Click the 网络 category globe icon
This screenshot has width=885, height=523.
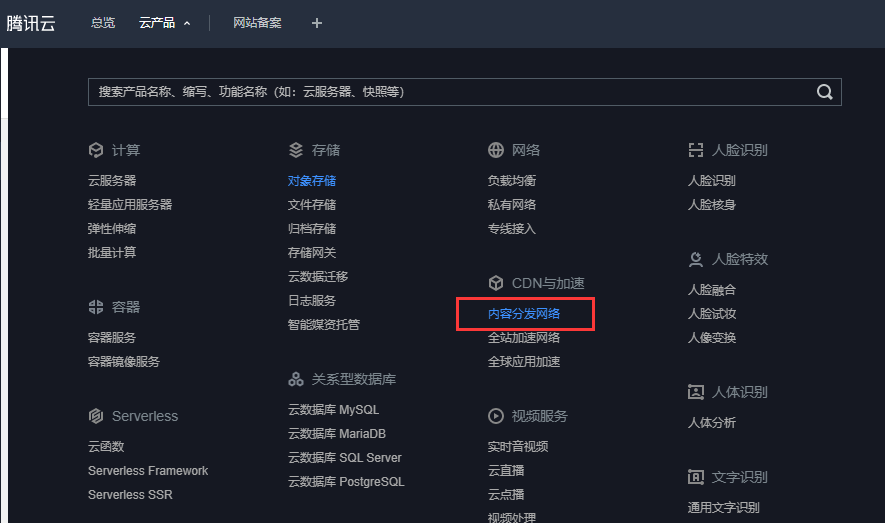(x=496, y=150)
